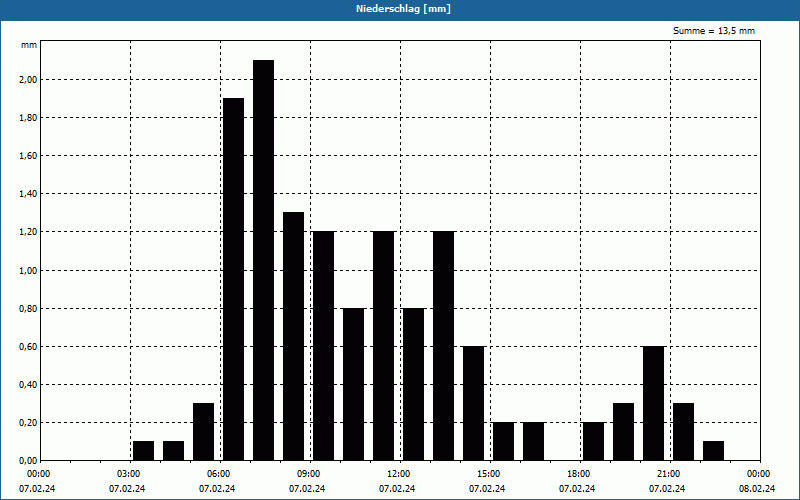Click the 'mm' unit label on the y-axis

pyautogui.click(x=29, y=45)
